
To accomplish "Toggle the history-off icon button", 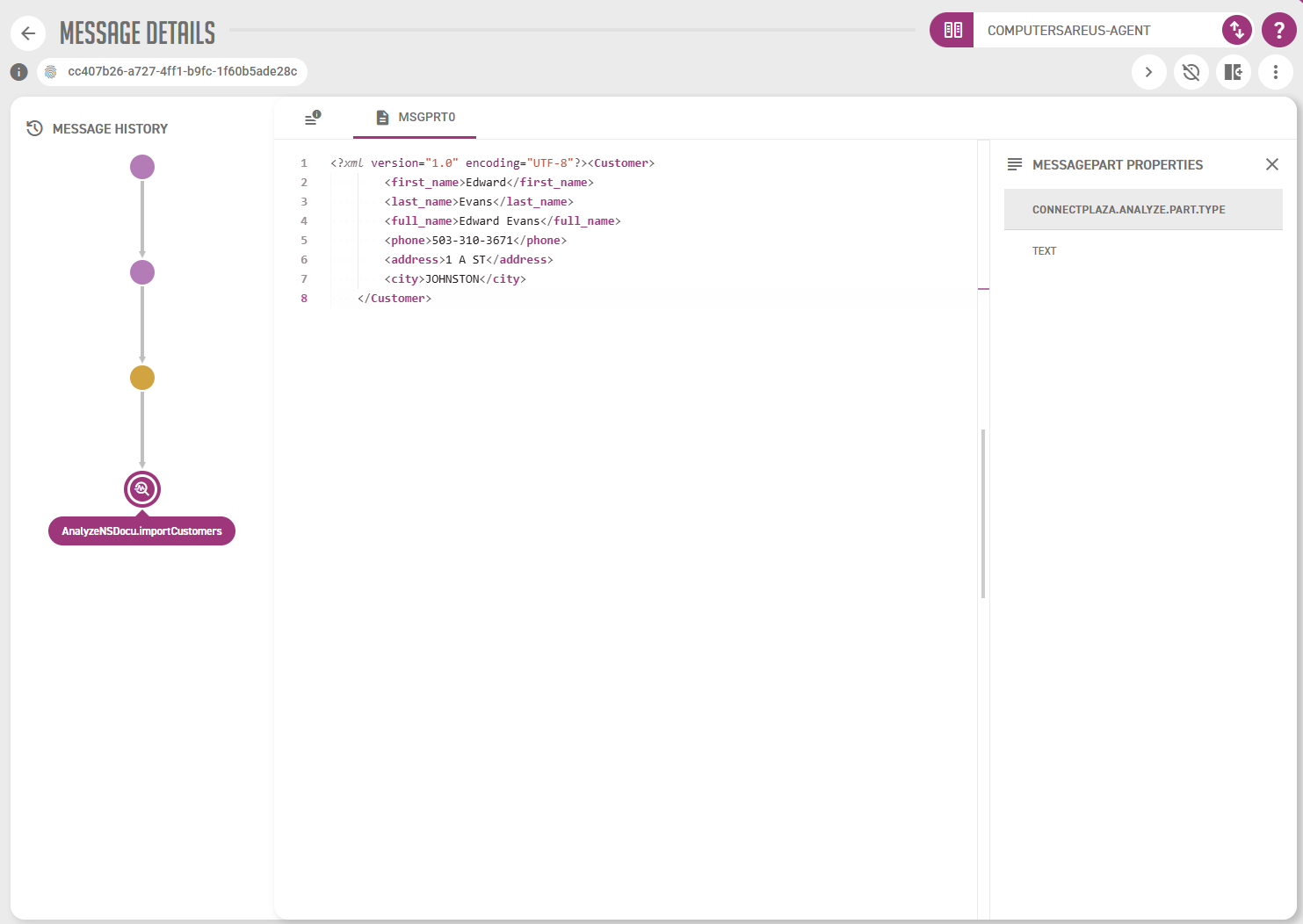I will [1191, 72].
